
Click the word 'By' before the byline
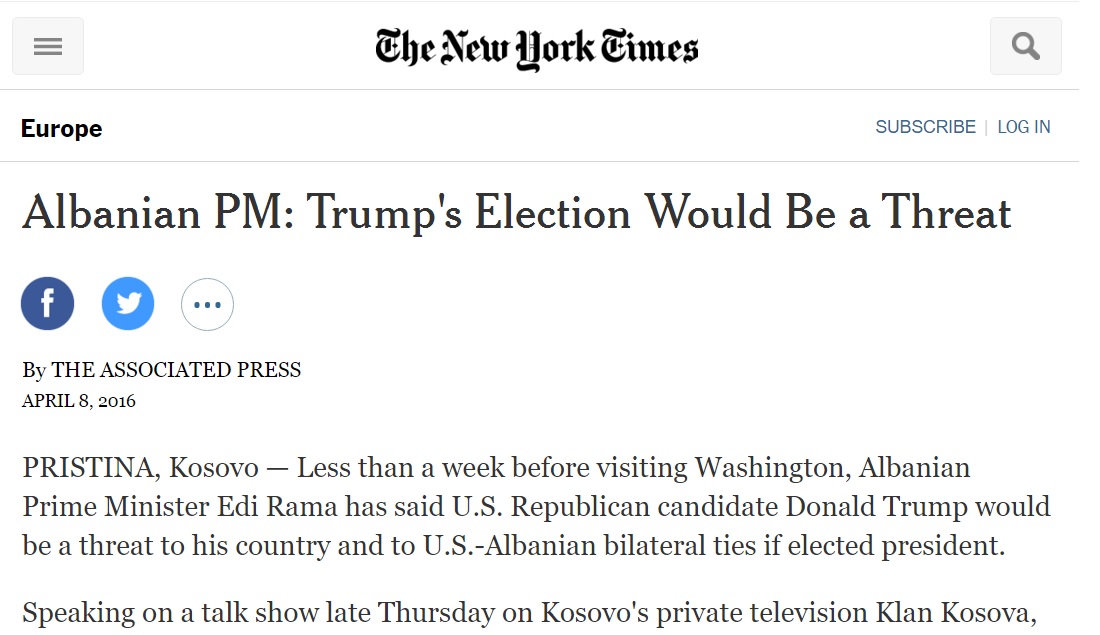click(34, 370)
